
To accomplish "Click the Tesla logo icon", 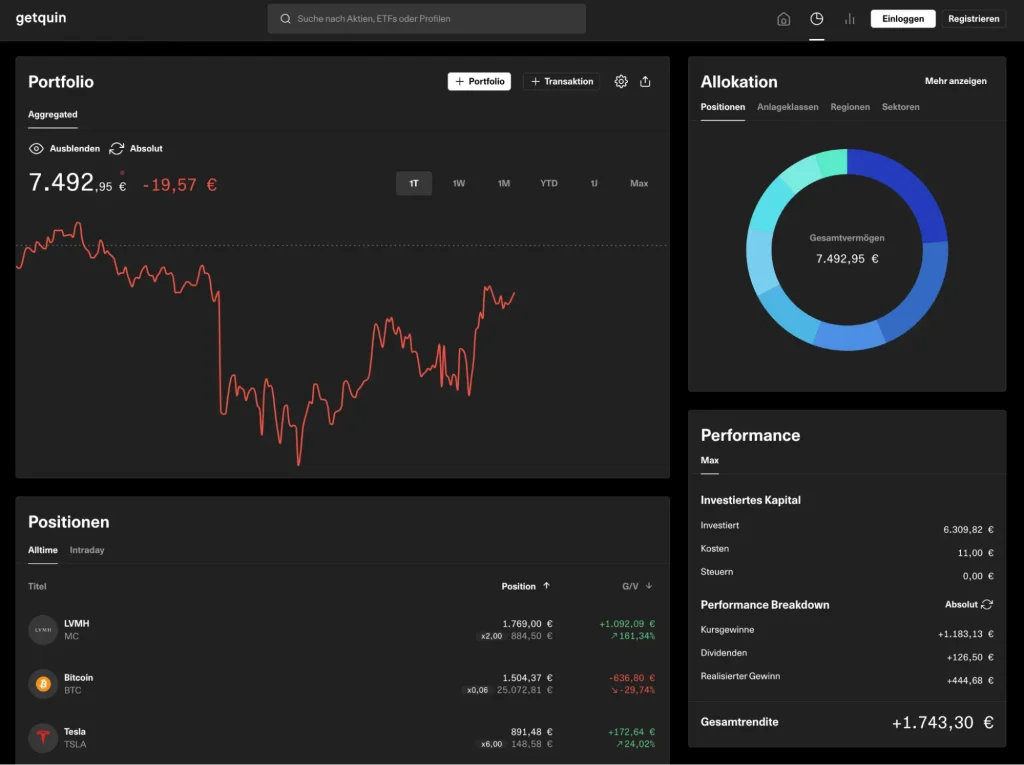I will (43, 738).
